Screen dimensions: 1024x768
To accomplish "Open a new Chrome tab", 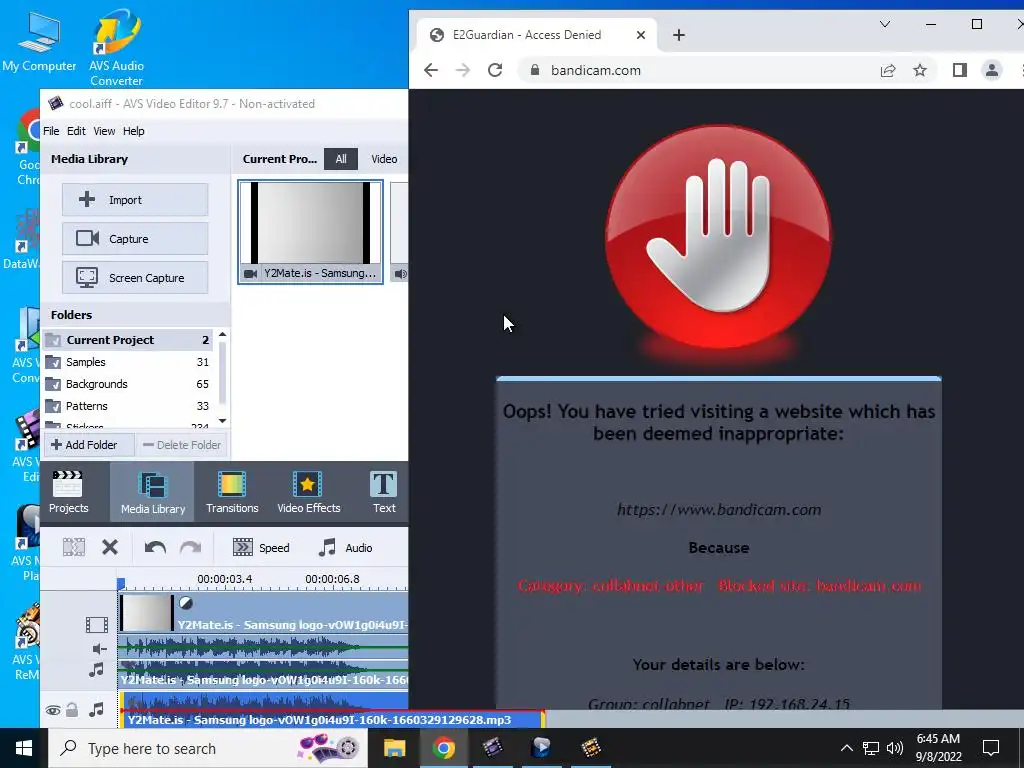I will 679,35.
